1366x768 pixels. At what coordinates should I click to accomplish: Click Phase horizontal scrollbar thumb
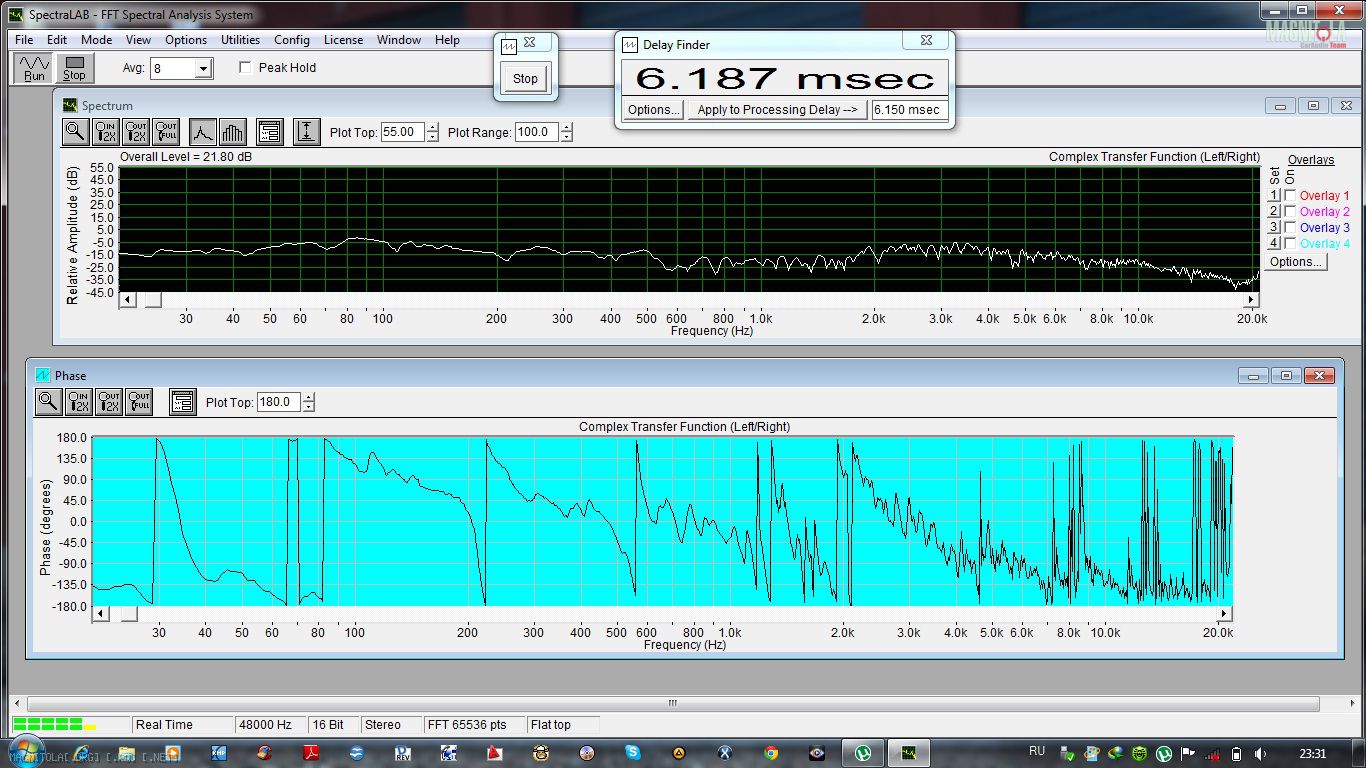point(129,614)
